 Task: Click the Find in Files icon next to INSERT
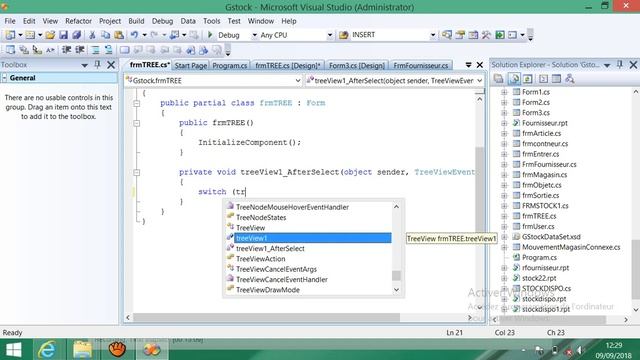344,35
